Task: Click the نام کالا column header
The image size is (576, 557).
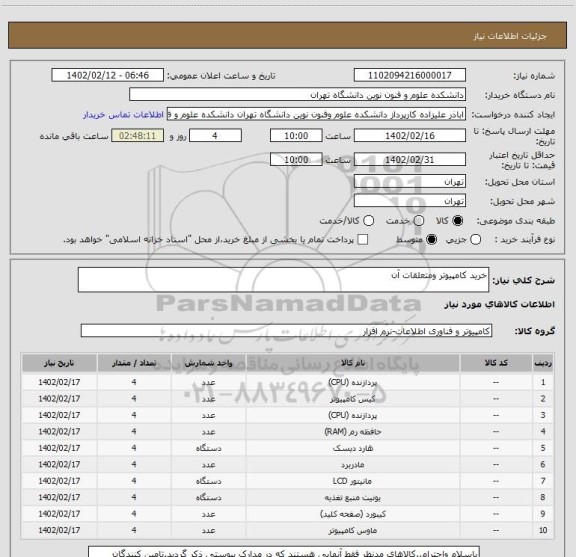Action: (353, 363)
